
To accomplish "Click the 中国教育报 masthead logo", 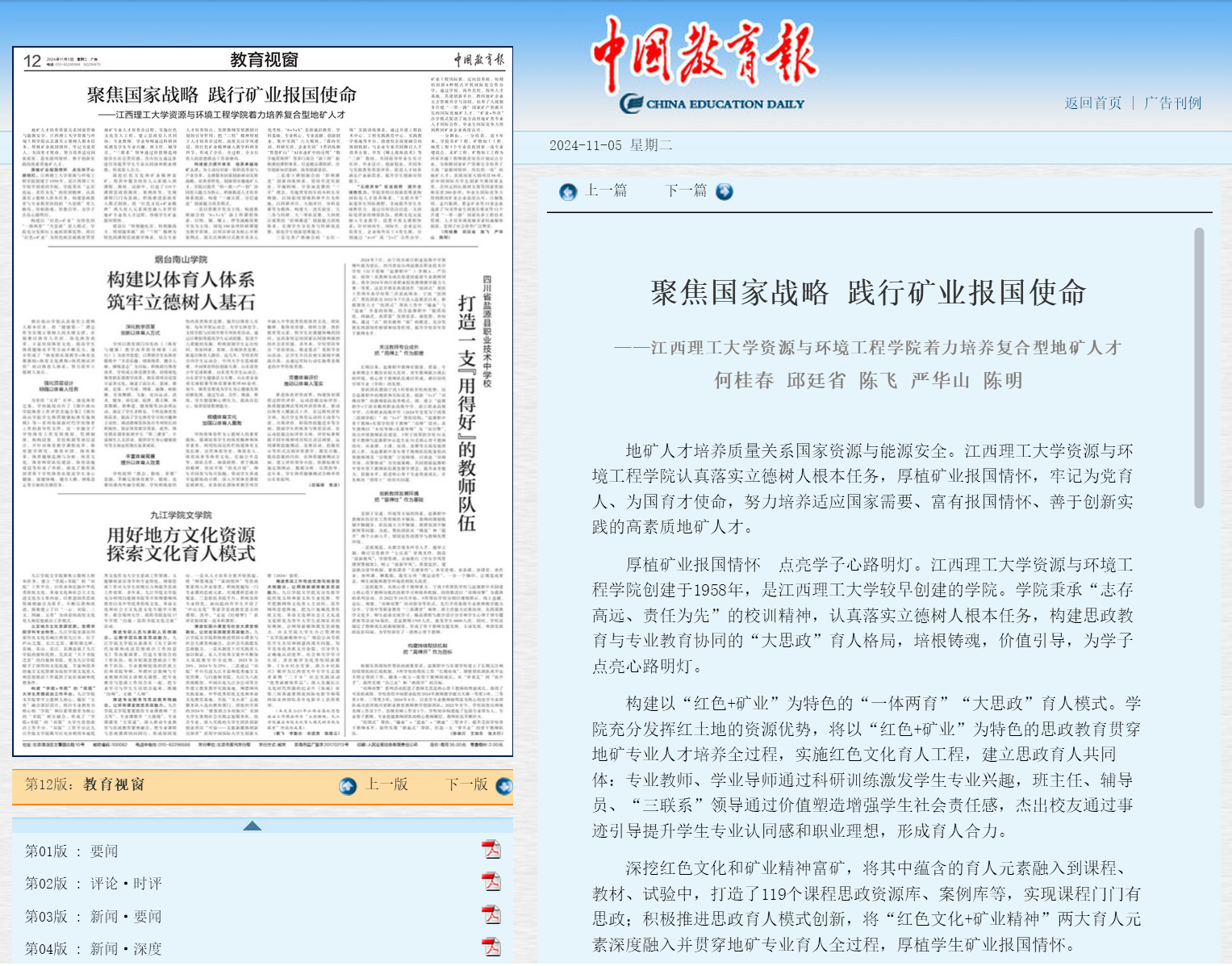I will [704, 63].
